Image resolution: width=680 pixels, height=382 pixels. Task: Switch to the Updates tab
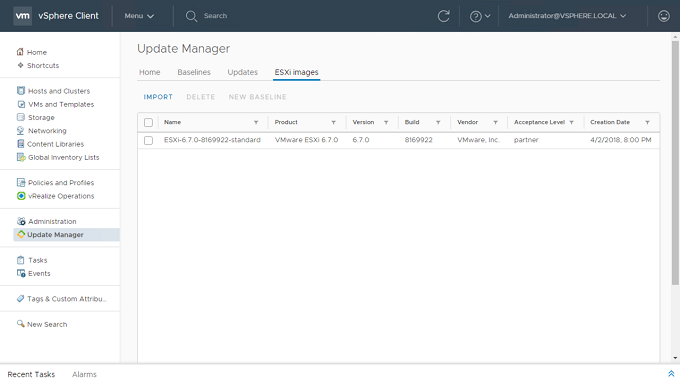(242, 72)
